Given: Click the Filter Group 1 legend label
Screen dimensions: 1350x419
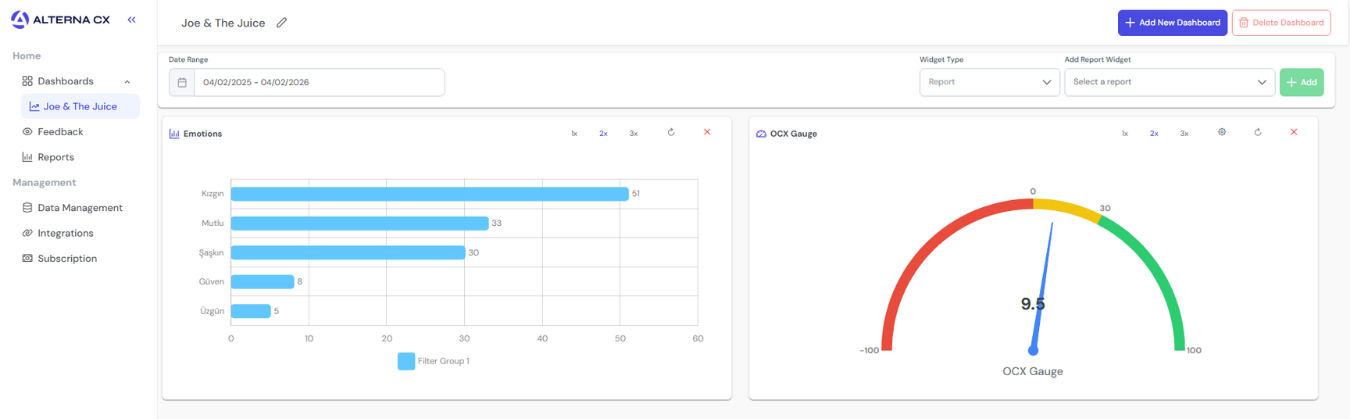Looking at the screenshot, I should (443, 361).
